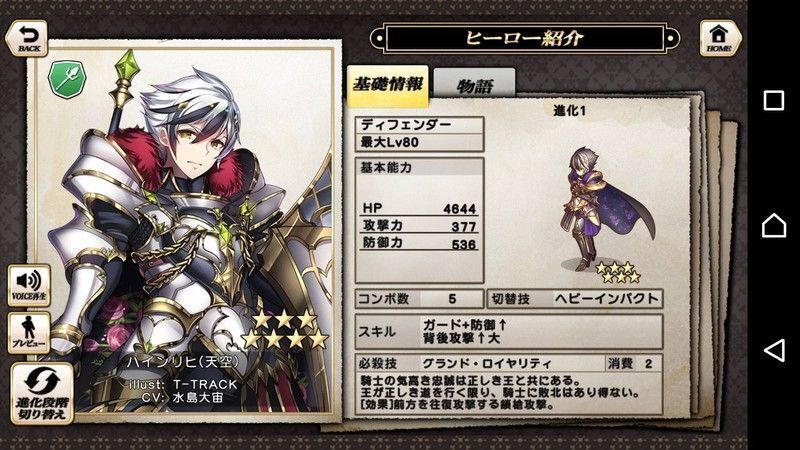This screenshot has width=800, height=450.
Task: Tap the HP 4644 stat row
Action: pyautogui.click(x=419, y=208)
